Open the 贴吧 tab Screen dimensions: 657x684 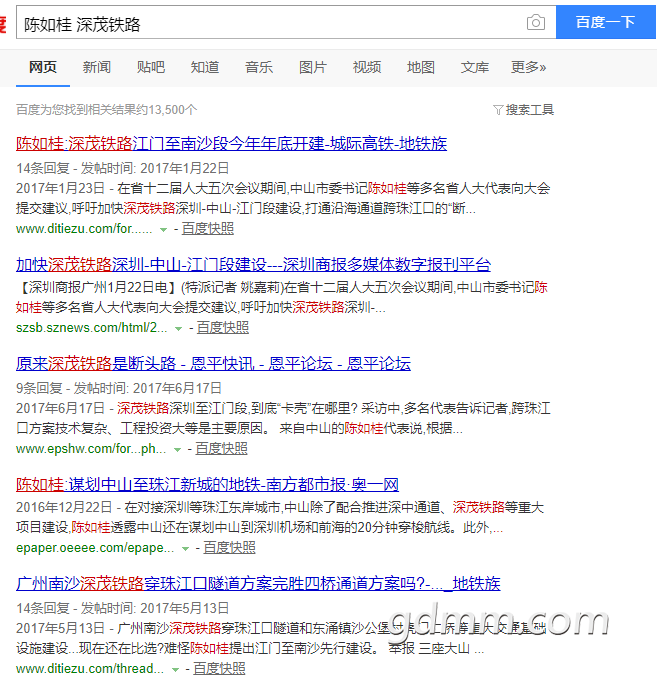tap(151, 67)
